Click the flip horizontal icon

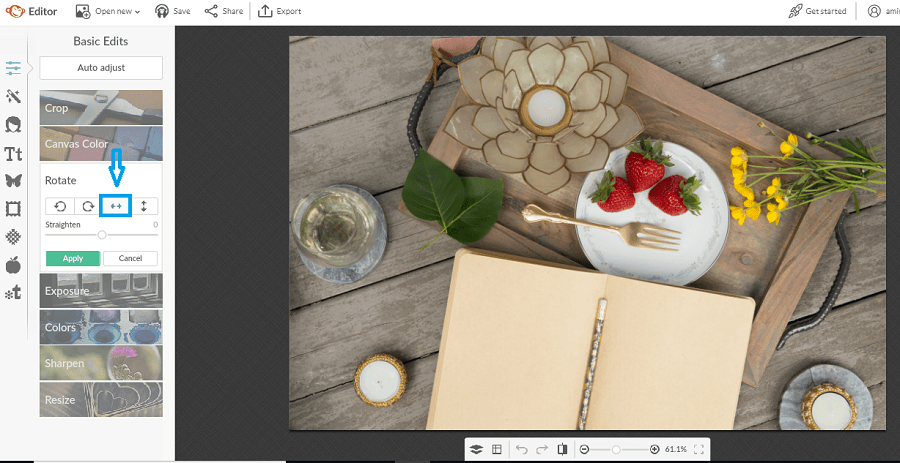116,206
